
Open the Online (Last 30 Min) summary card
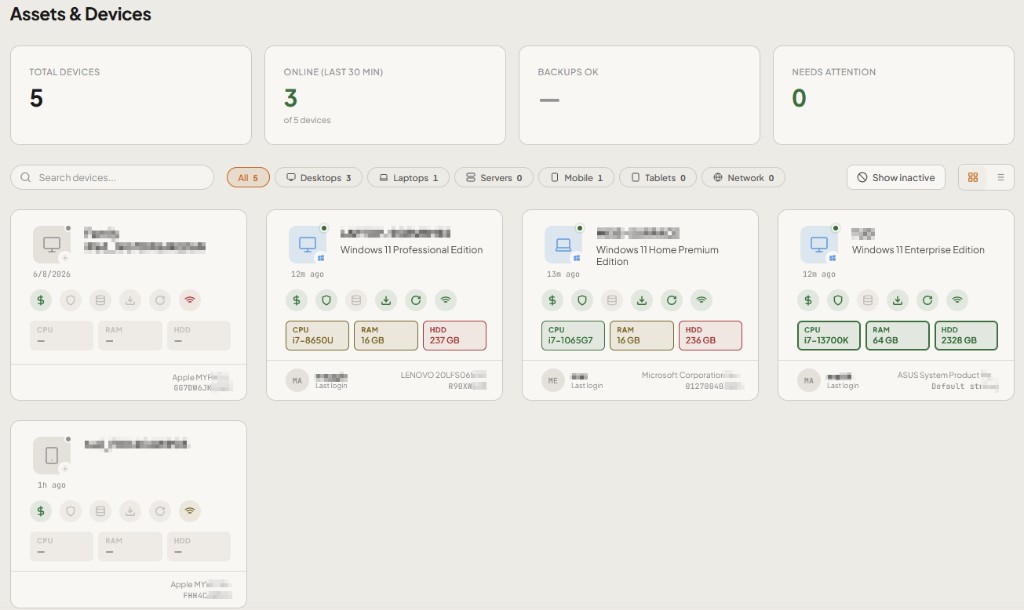click(385, 95)
